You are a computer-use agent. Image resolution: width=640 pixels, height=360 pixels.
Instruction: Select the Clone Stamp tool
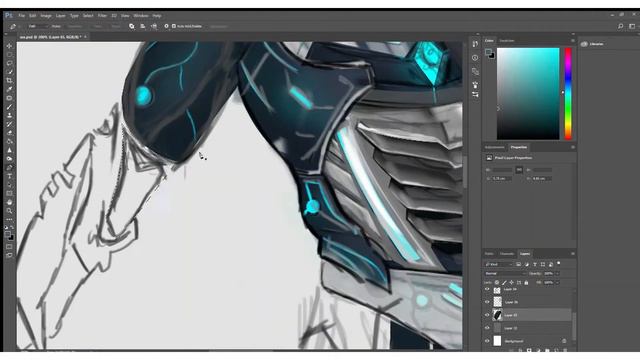coord(9,116)
